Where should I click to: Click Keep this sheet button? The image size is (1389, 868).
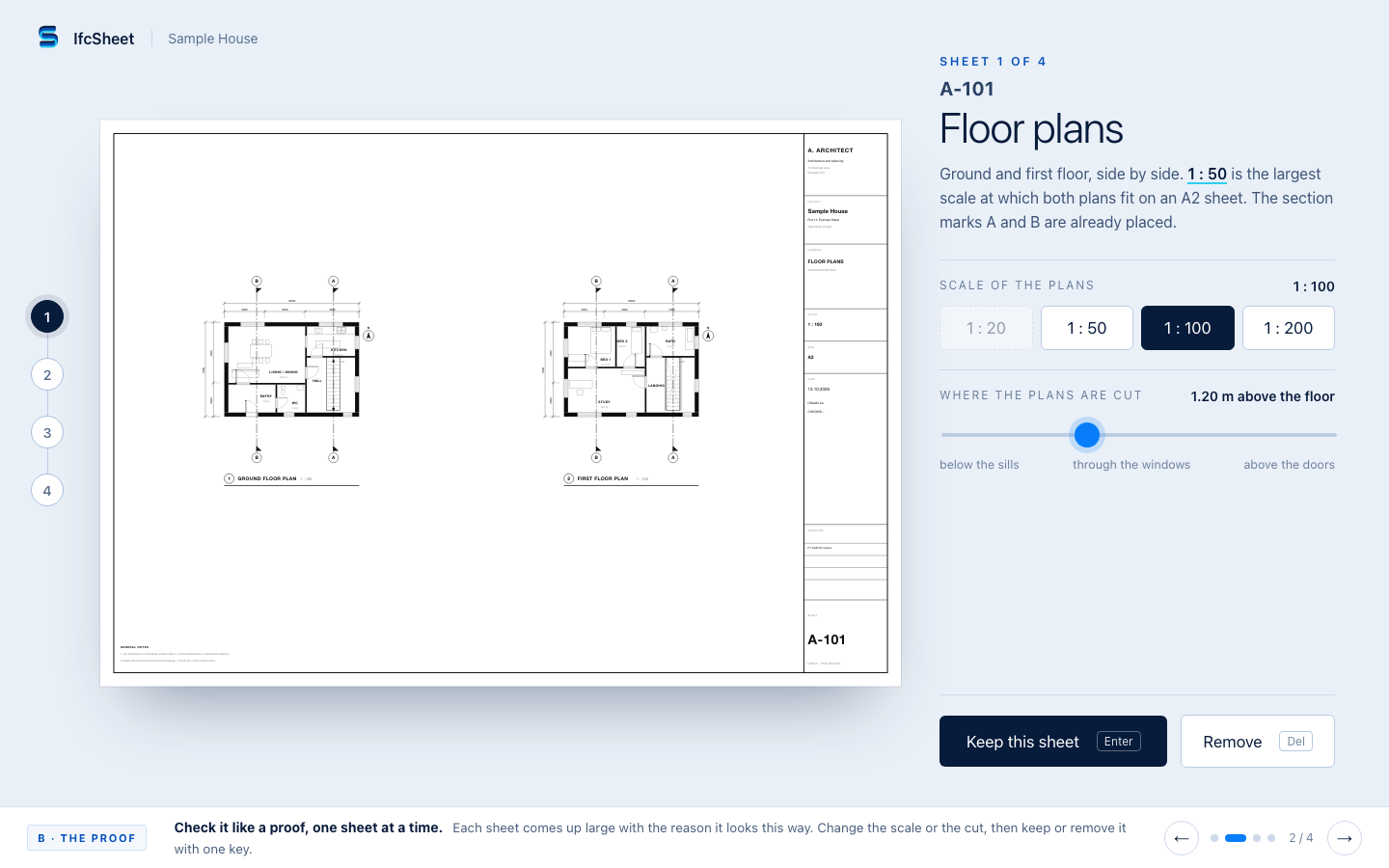coord(1053,742)
